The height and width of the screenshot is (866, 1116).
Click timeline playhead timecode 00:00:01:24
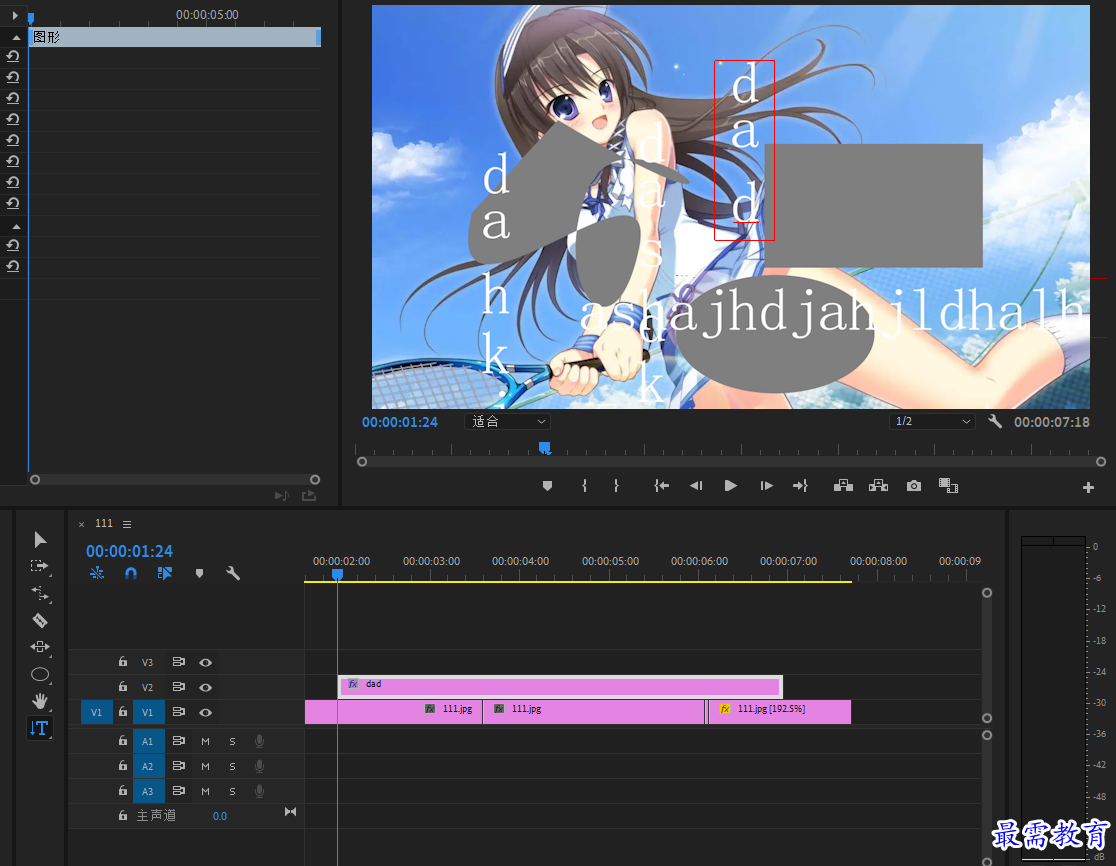click(130, 551)
